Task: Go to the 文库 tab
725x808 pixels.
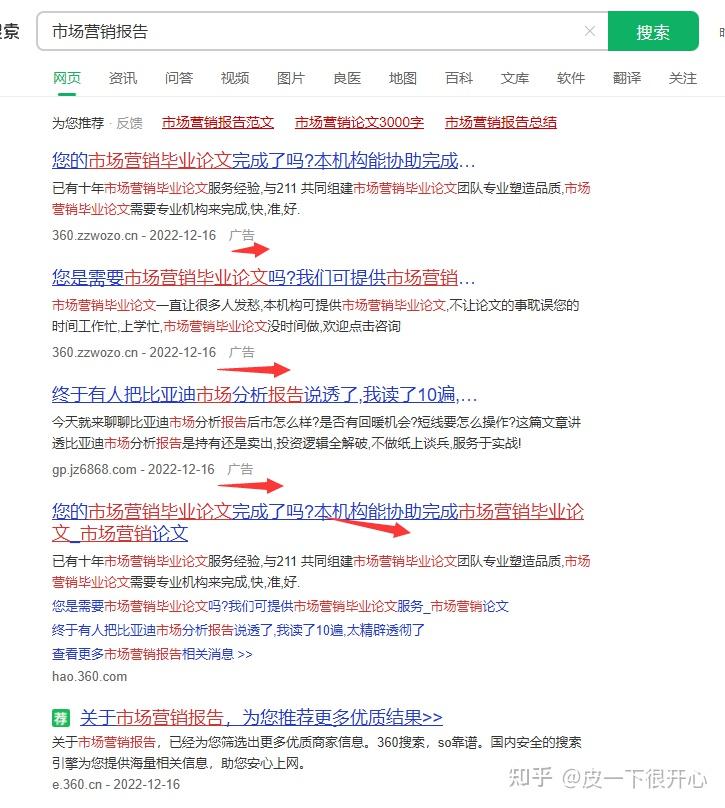Action: pyautogui.click(x=515, y=78)
